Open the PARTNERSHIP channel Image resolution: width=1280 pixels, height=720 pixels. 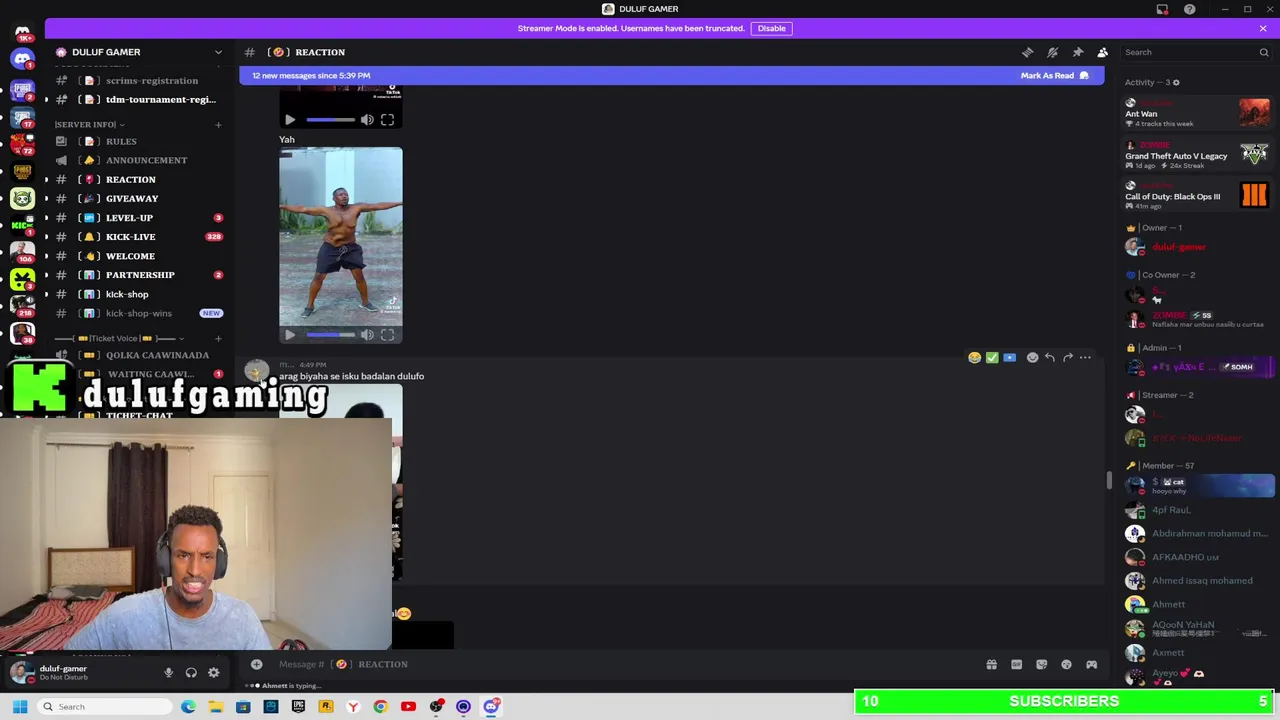coord(138,275)
